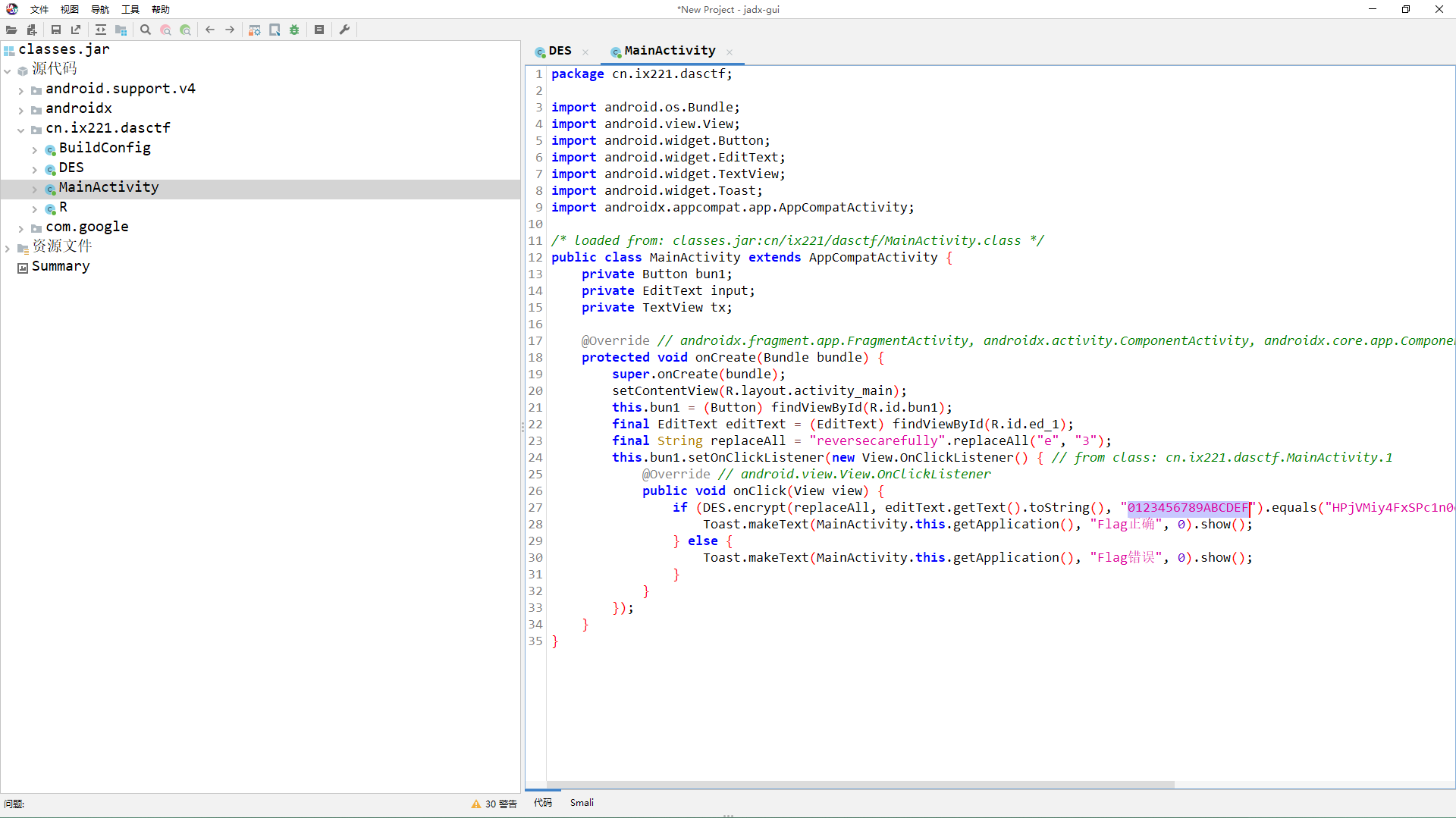Click the warning triangle icon in status bar
Image resolution: width=1456 pixels, height=818 pixels.
click(x=476, y=804)
